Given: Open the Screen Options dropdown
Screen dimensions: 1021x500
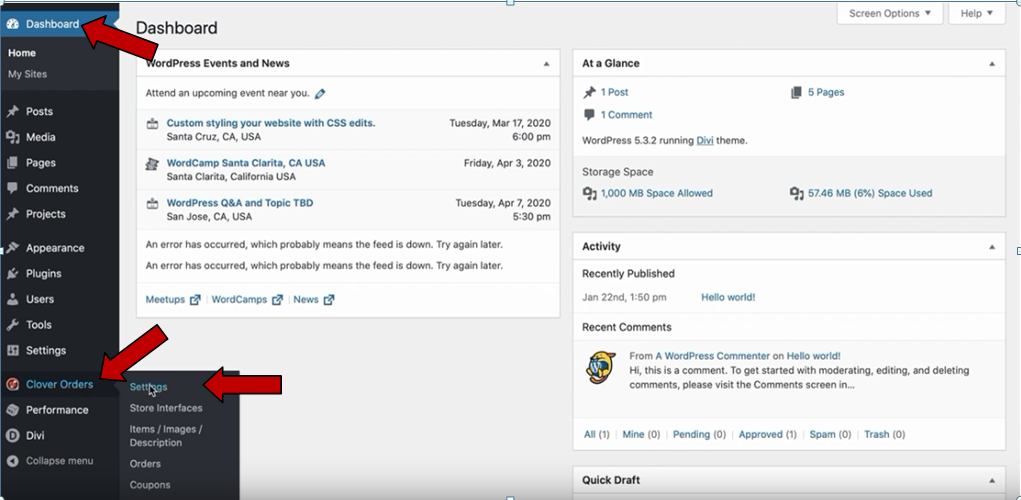Looking at the screenshot, I should point(889,13).
